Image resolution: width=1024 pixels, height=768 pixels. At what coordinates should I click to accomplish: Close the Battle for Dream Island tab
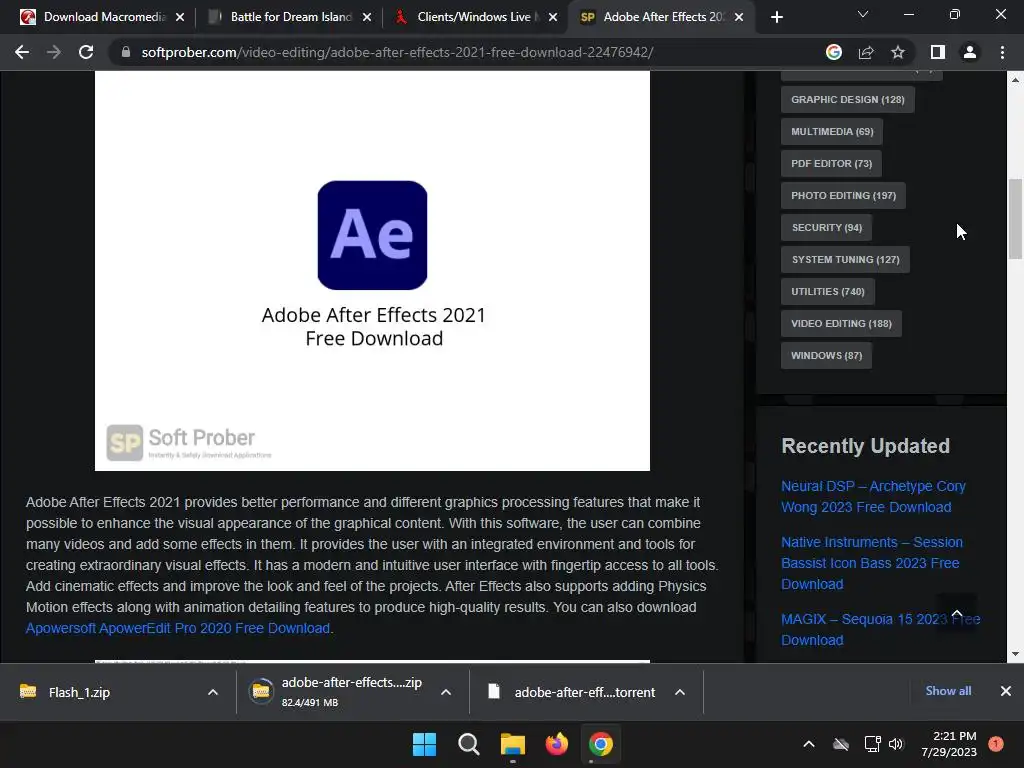tap(367, 17)
